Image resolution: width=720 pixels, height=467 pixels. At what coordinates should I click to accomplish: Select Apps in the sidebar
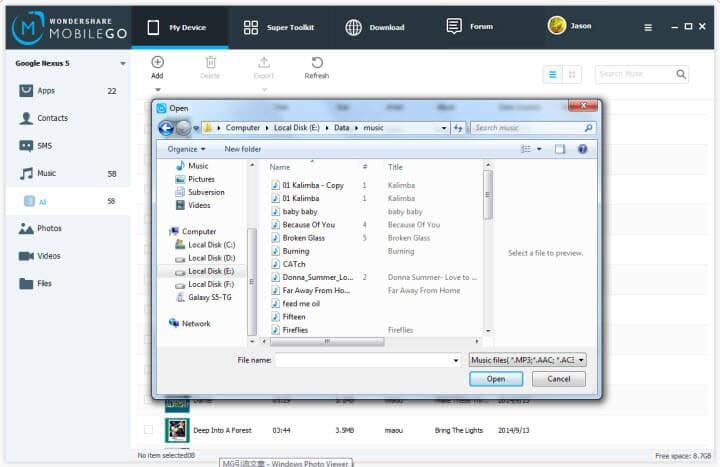(68, 91)
